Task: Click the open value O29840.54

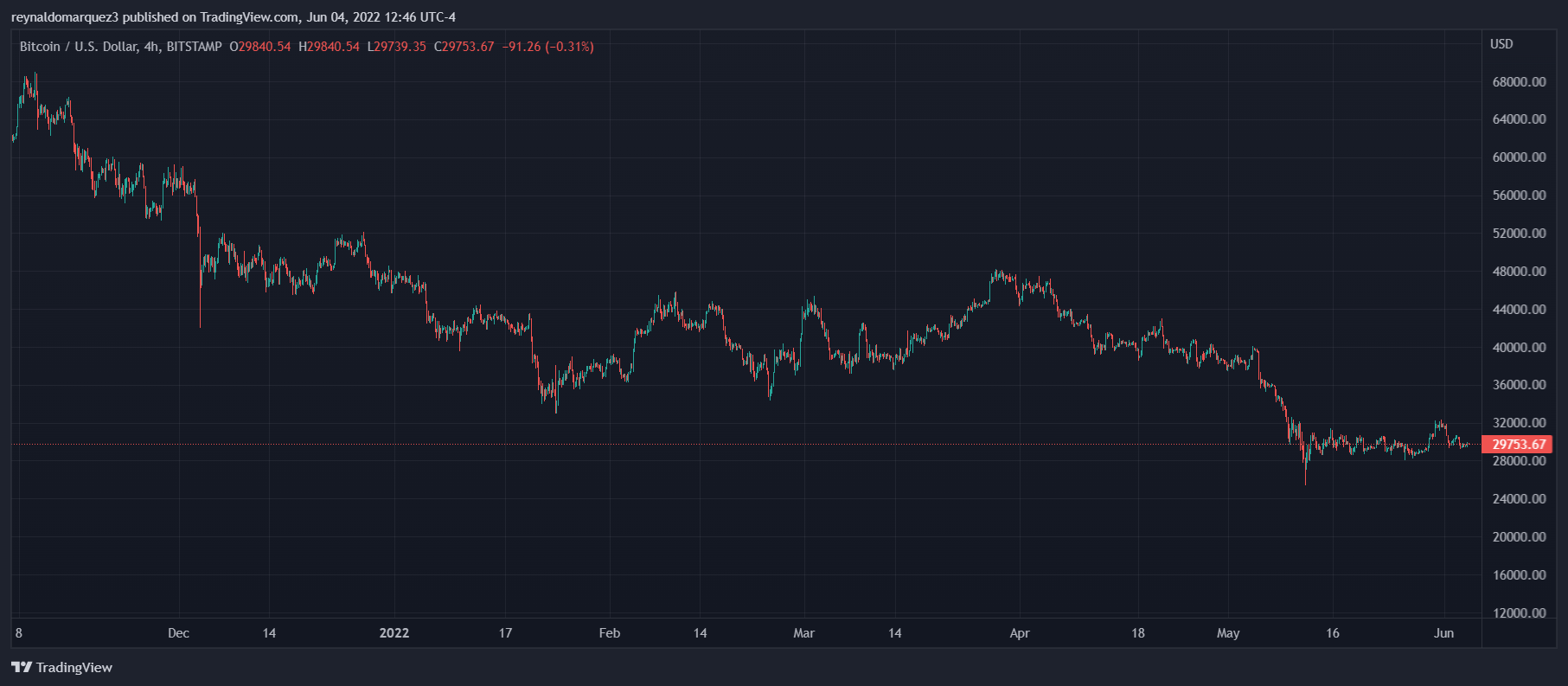Action: pyautogui.click(x=260, y=47)
